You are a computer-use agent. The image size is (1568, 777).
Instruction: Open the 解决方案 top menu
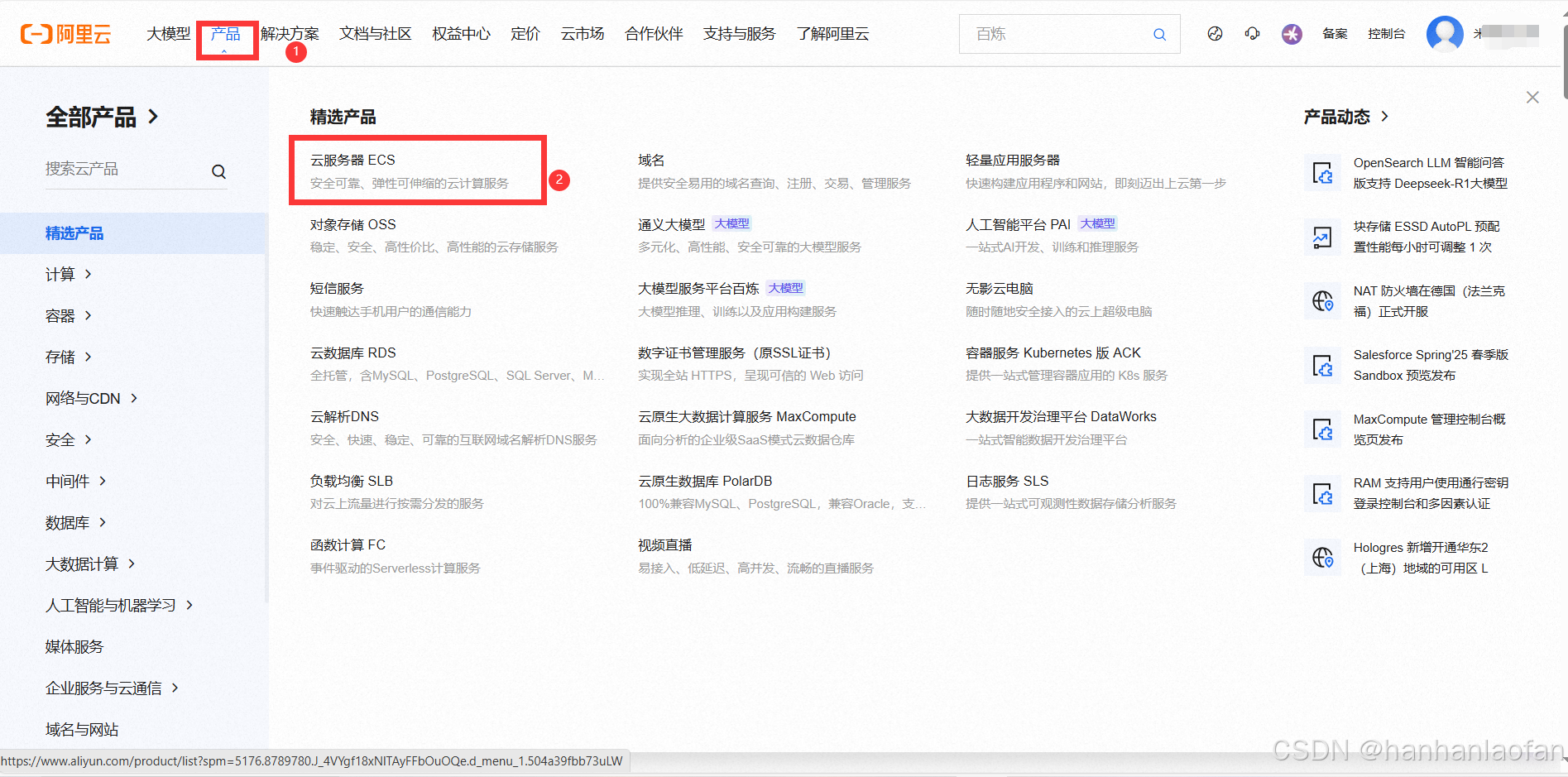coord(290,34)
